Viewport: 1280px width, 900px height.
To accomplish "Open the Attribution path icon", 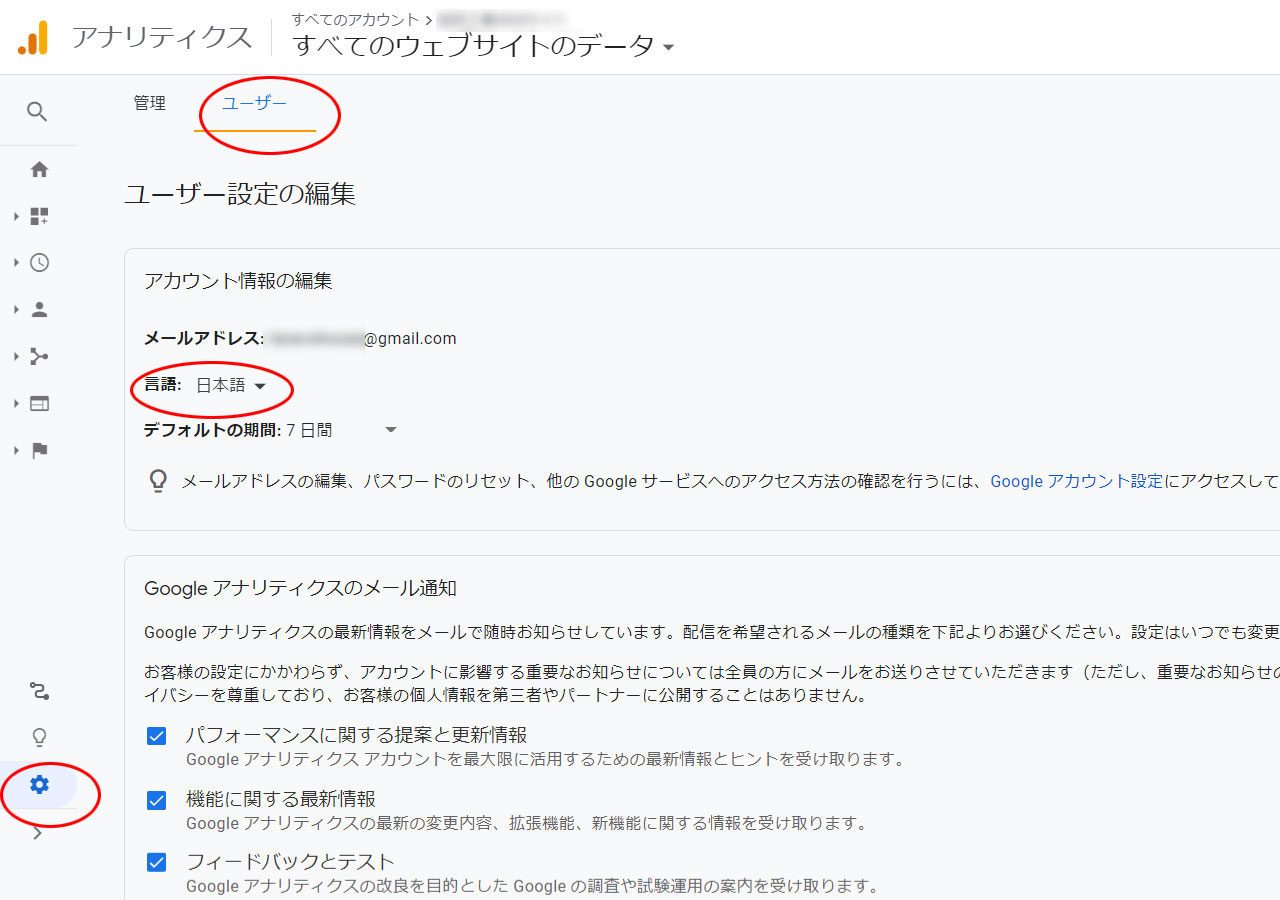I will [x=39, y=691].
